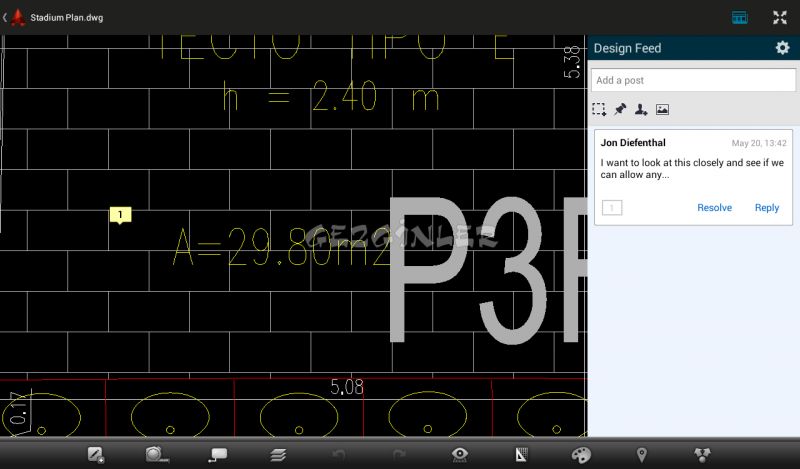This screenshot has width=800, height=469.
Task: Click the Stadium Plan.dwg title
Action: [66, 17]
